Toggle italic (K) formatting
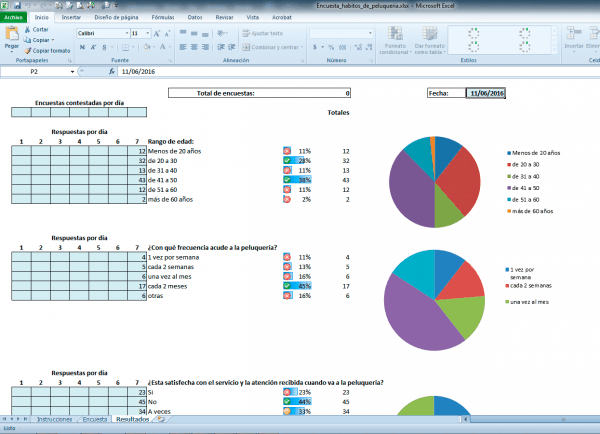This screenshot has width=600, height=434. click(93, 47)
